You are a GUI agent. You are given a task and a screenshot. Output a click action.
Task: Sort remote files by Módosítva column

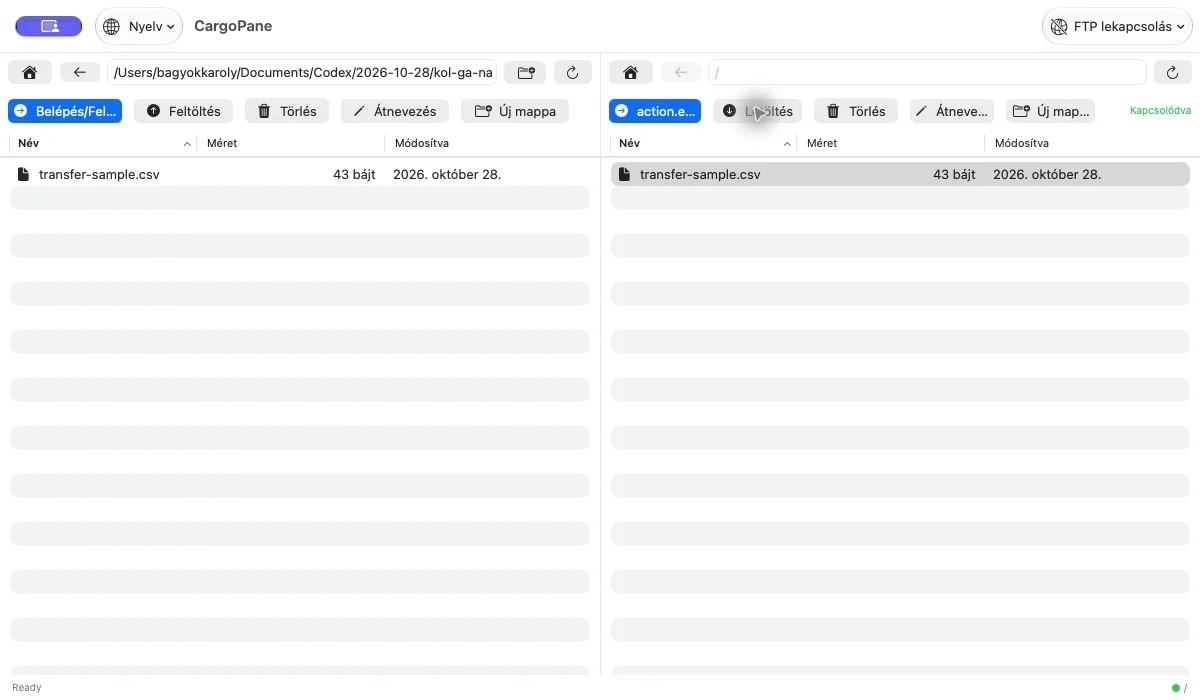click(1088, 143)
